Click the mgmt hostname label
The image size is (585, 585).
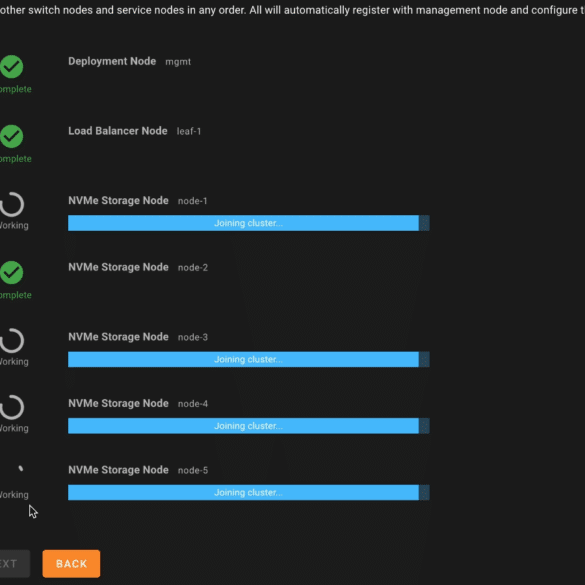tap(178, 62)
